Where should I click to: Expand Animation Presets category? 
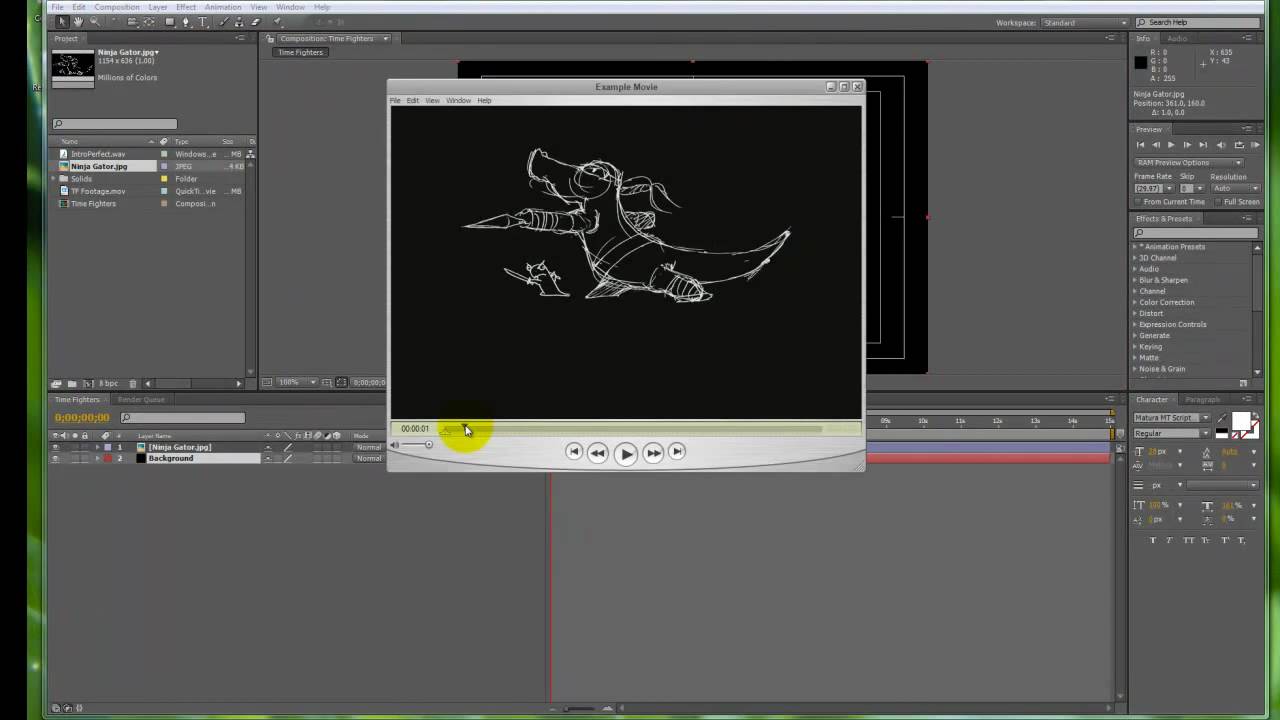[1135, 247]
